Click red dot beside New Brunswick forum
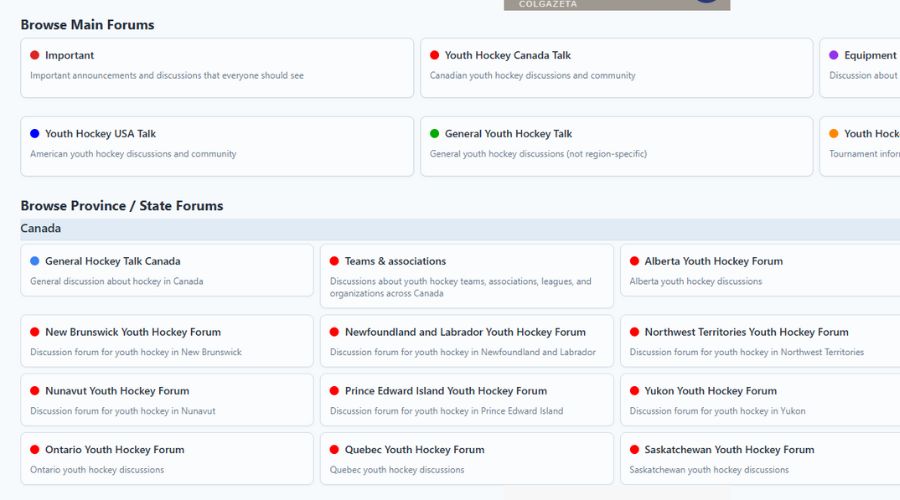900x500 pixels. (x=34, y=332)
